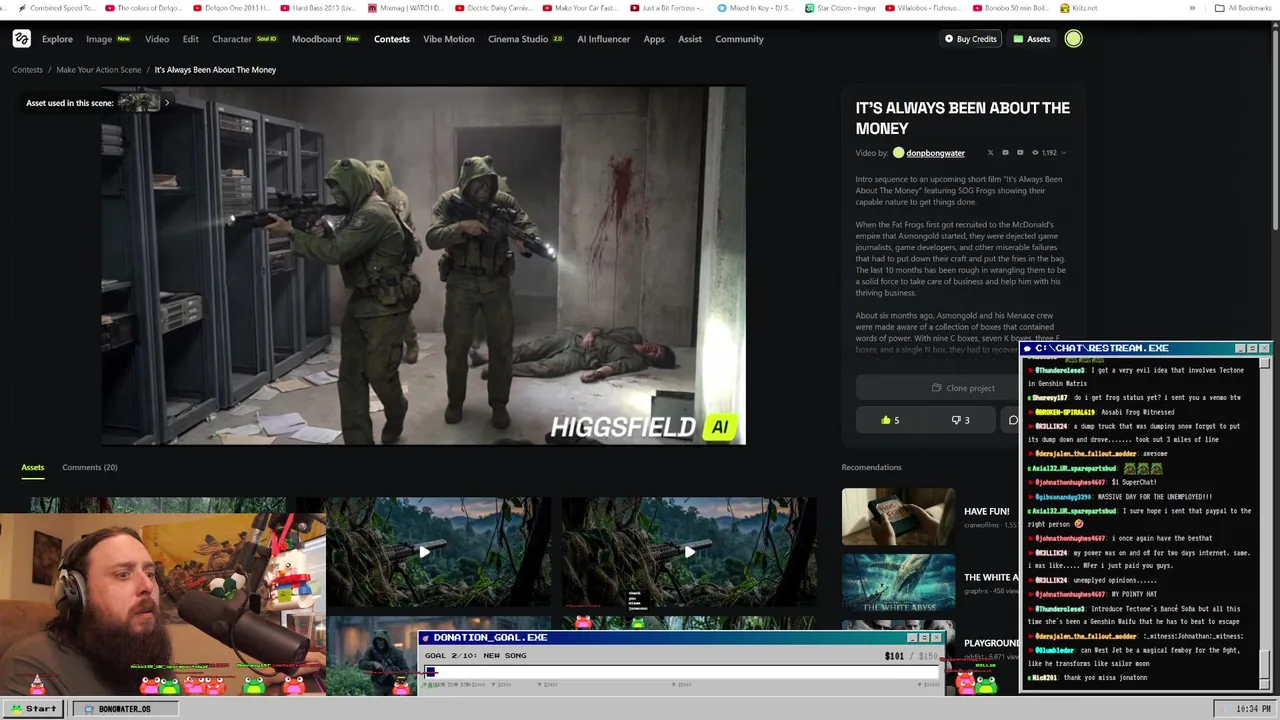Click the Clone project button
Image resolution: width=1280 pixels, height=720 pixels.
pos(963,388)
